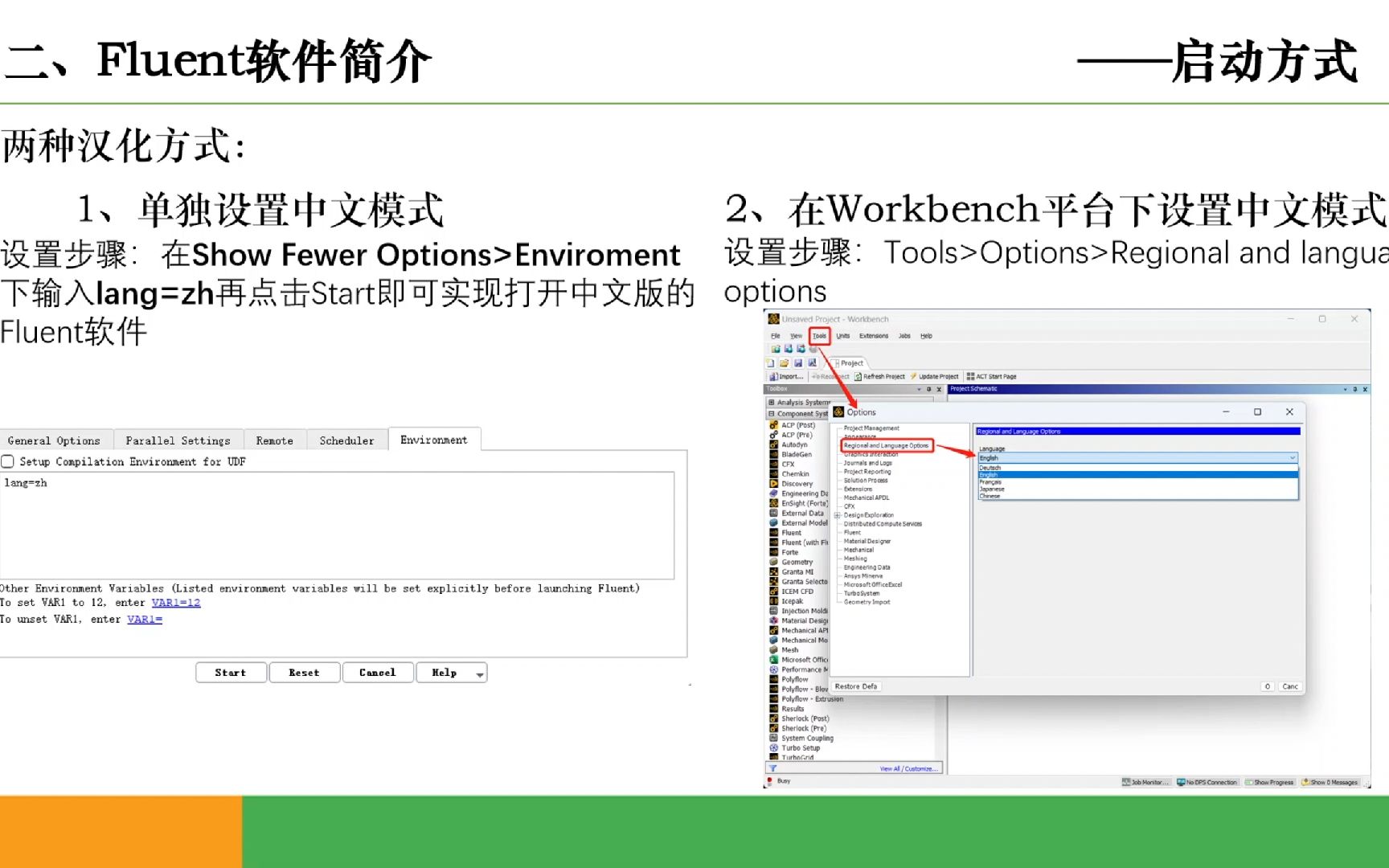Open the ACT Start Page
The image size is (1389, 868).
click(x=991, y=376)
